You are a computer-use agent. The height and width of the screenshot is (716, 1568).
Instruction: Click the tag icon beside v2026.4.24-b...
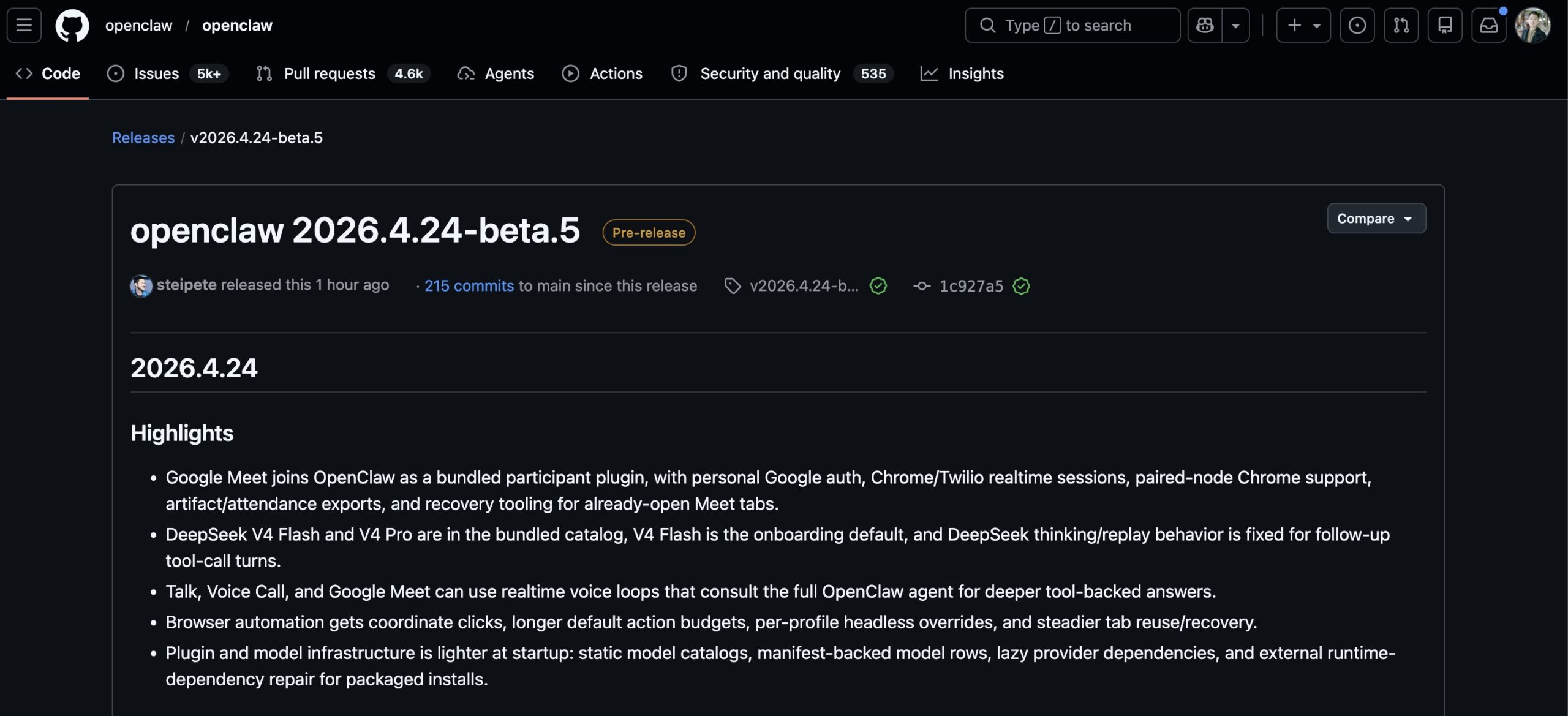[733, 286]
